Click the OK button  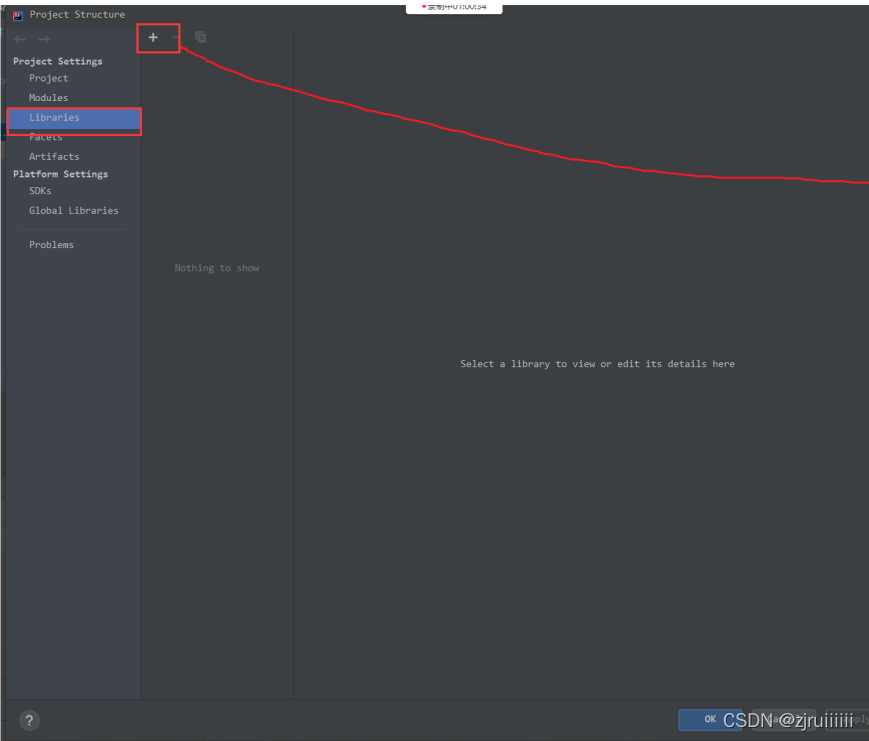click(710, 719)
